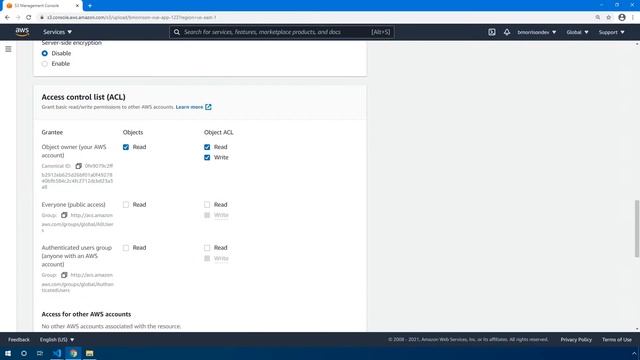Click the Windows search circle icon
640x360 pixels.
(24, 353)
